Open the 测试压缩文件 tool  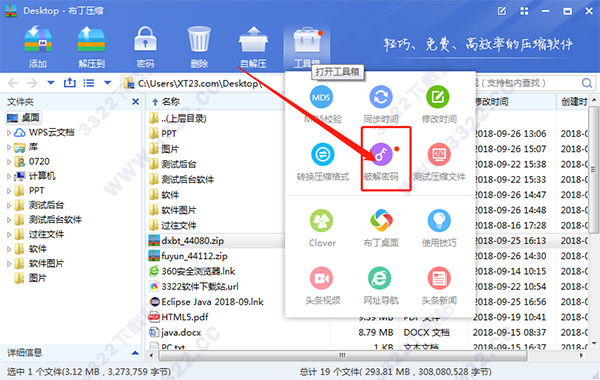pyautogui.click(x=439, y=161)
